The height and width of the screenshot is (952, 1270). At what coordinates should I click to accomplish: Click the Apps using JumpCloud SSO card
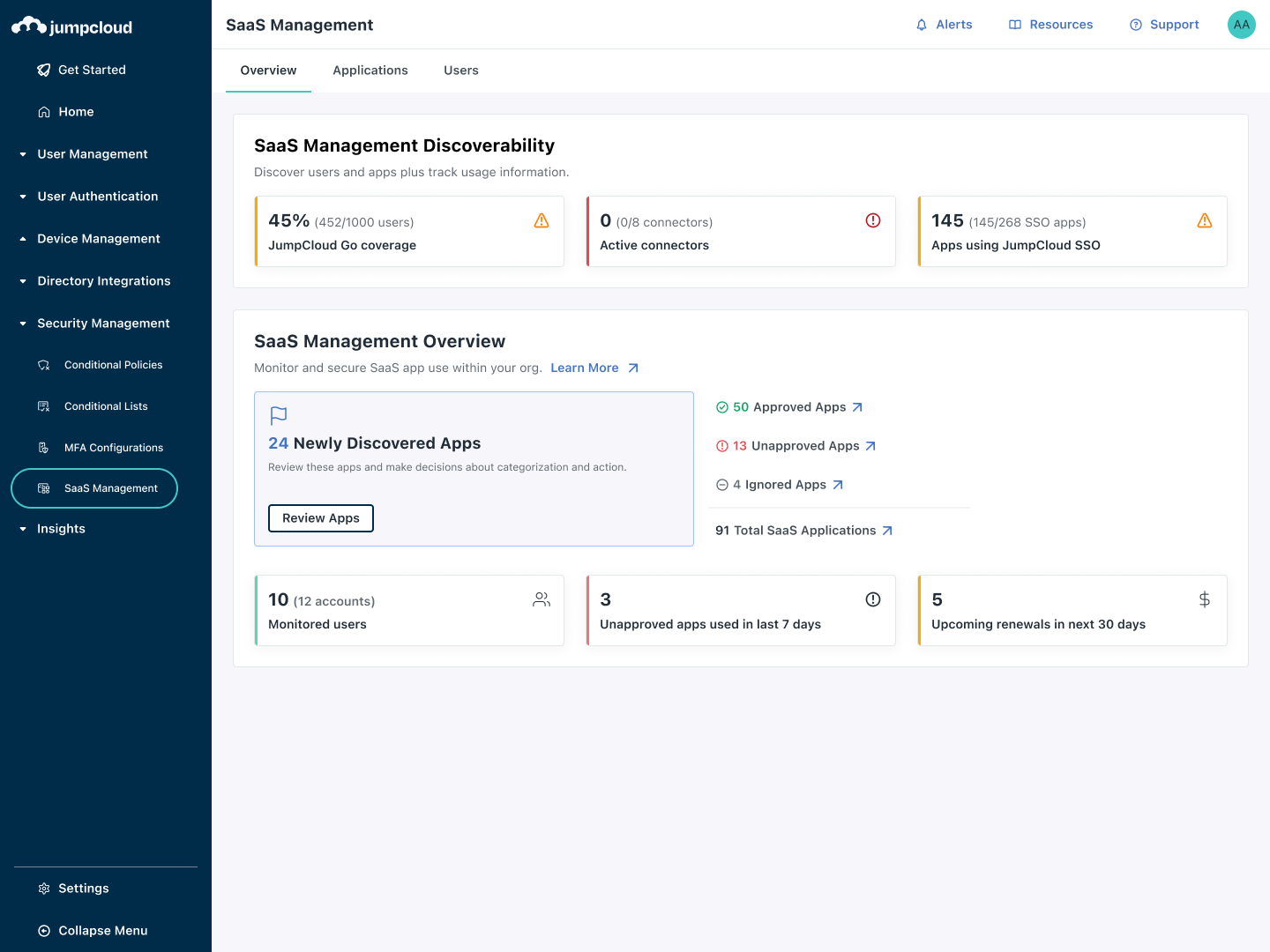pos(1072,231)
